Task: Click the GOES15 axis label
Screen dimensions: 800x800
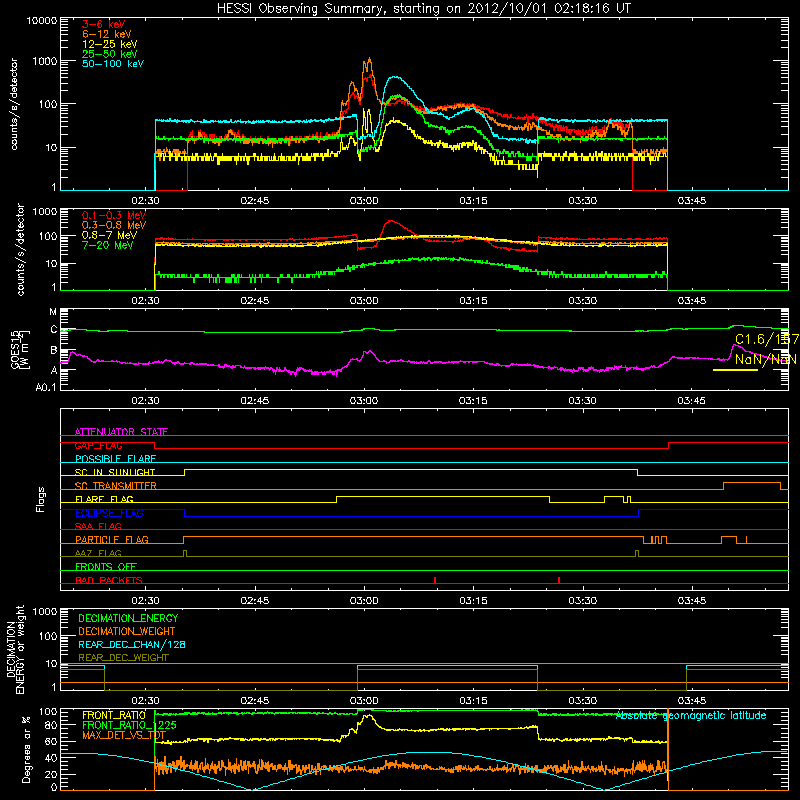Action: click(x=21, y=349)
